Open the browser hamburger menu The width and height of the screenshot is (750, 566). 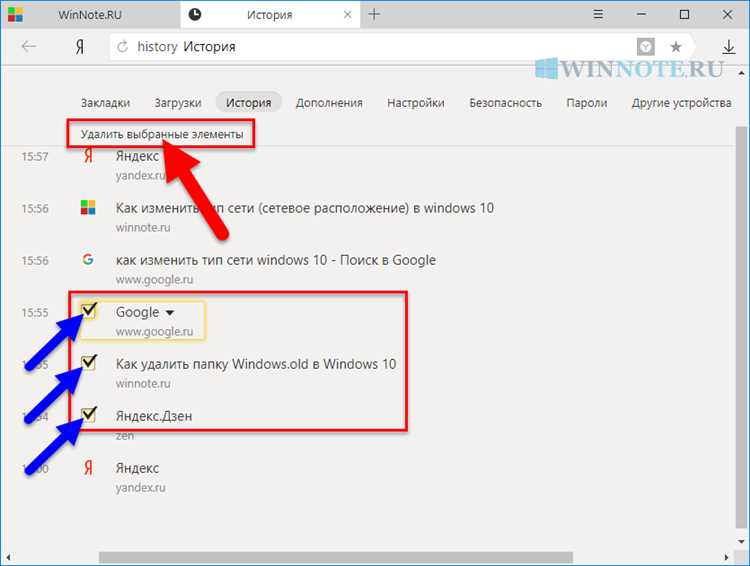pyautogui.click(x=596, y=15)
